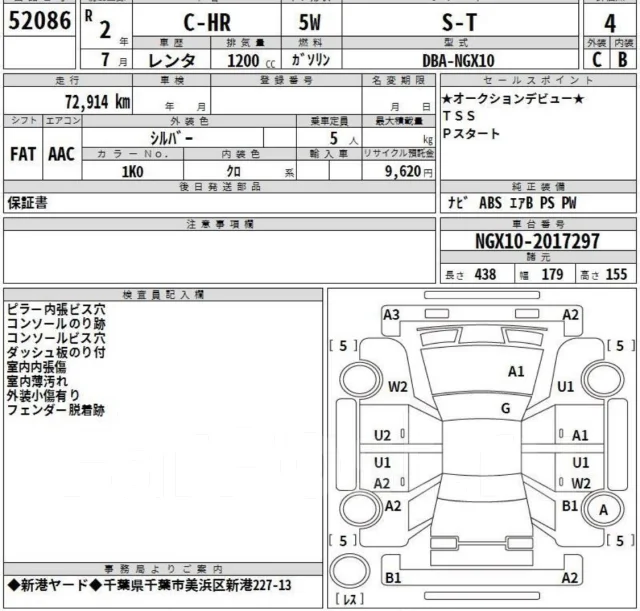Click interior color value クロ
640x611 pixels.
[x=234, y=171]
